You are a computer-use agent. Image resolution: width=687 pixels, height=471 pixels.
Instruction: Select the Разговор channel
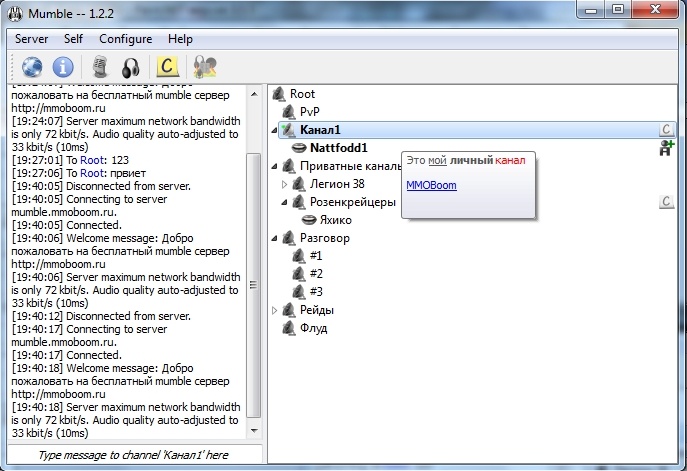pyautogui.click(x=325, y=238)
